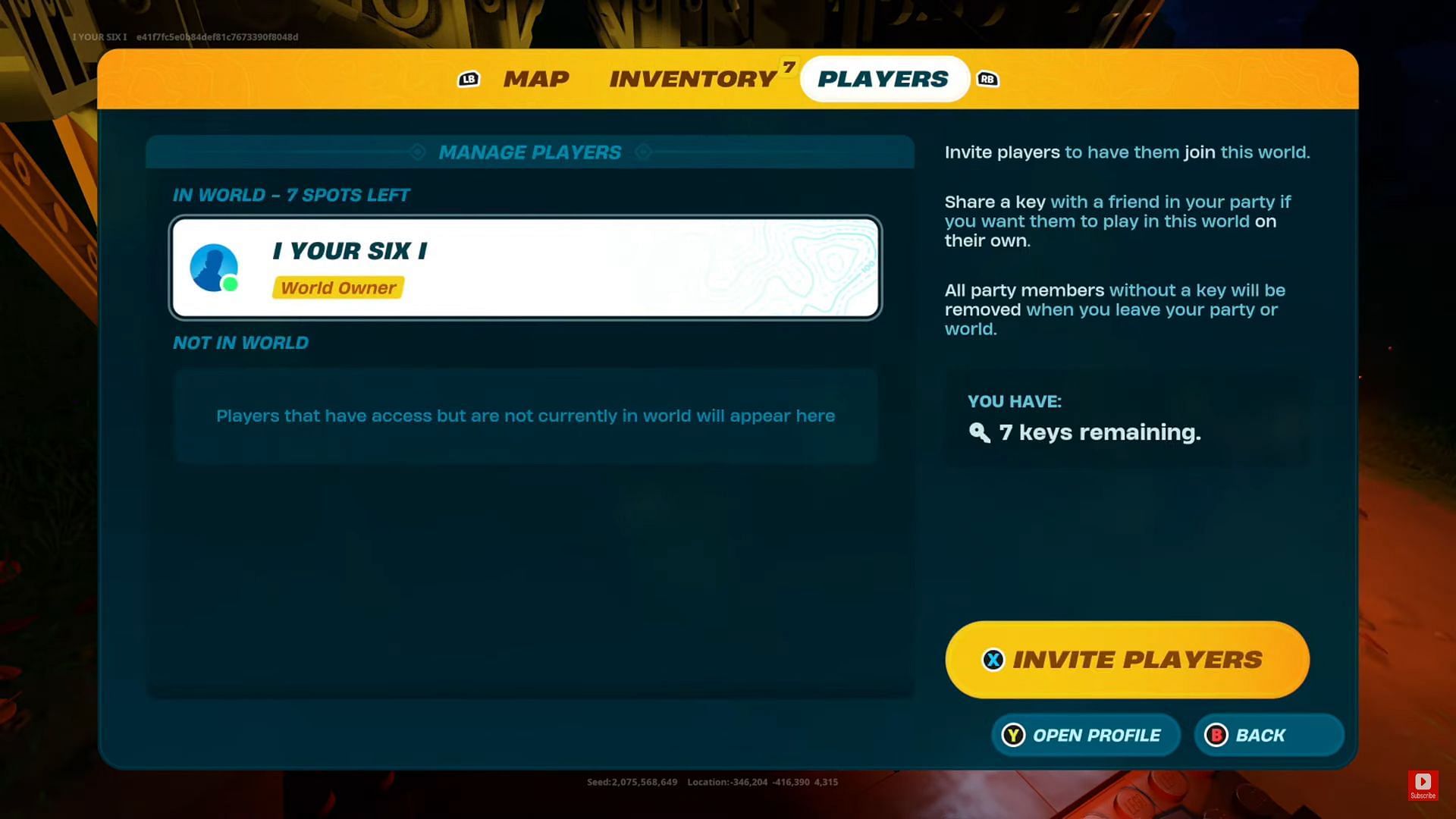Click INVITE PLAYERS button
This screenshot has height=819, width=1456.
point(1127,659)
